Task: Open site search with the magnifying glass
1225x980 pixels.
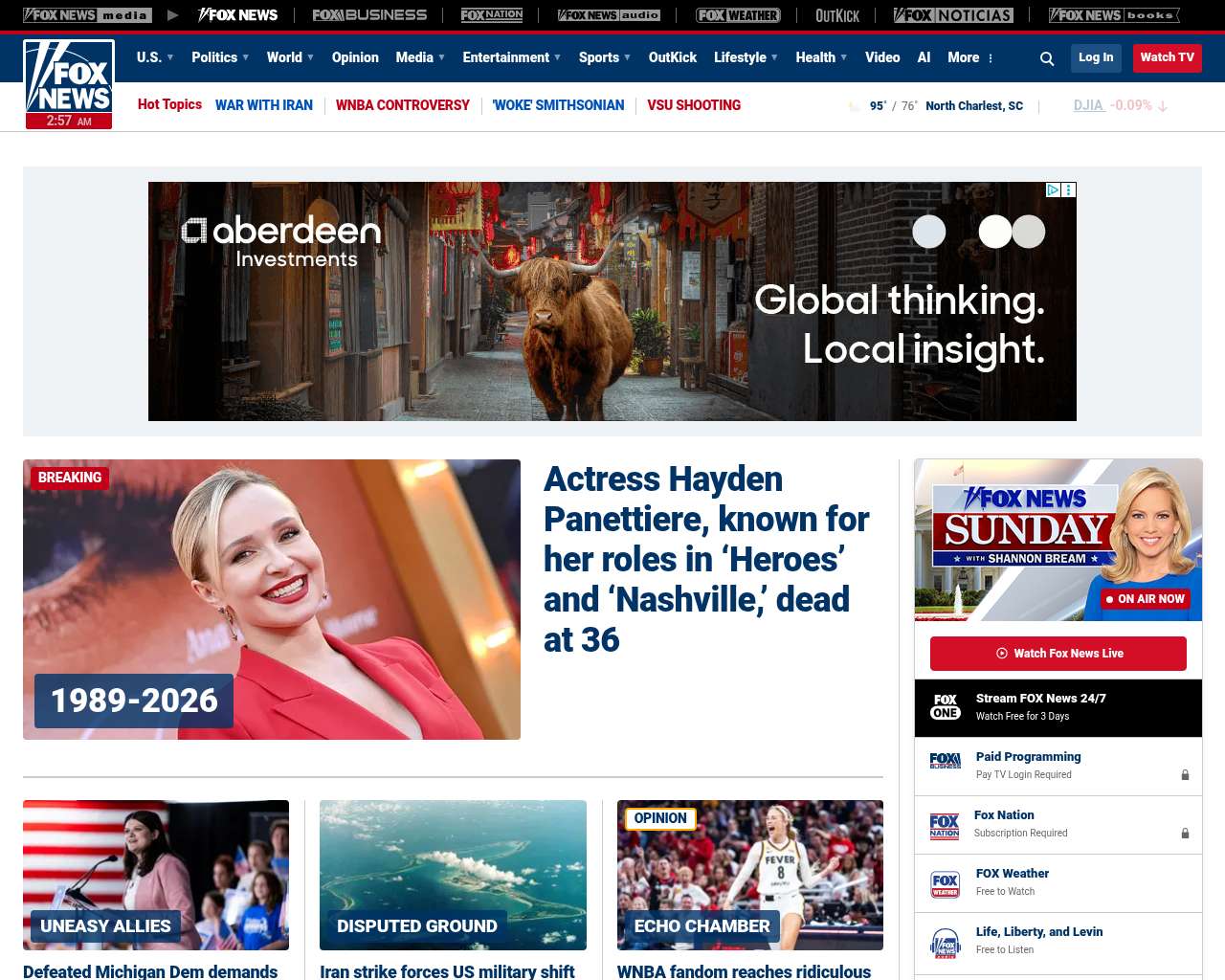Action: pos(1047,58)
